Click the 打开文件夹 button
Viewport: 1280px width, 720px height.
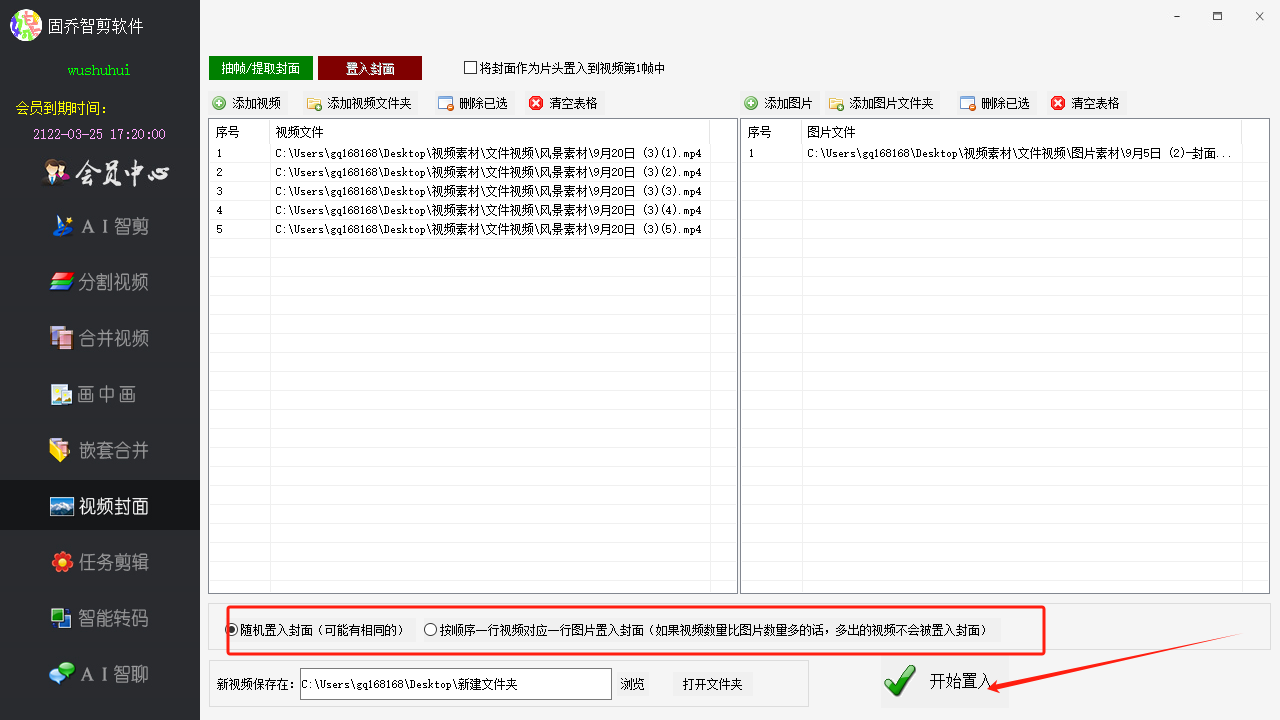pyautogui.click(x=713, y=685)
